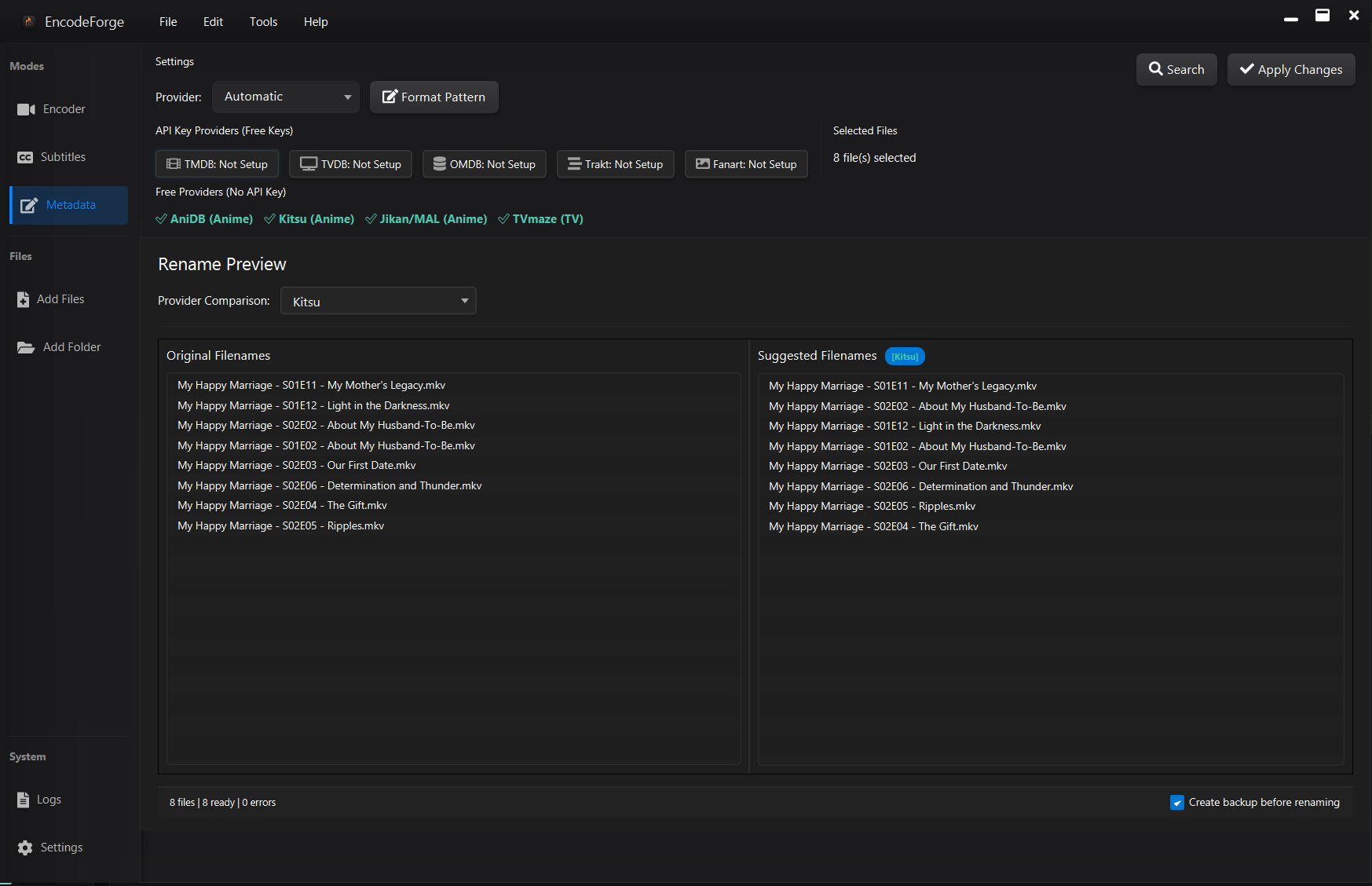Click the Subtitles CC icon

coord(25,157)
